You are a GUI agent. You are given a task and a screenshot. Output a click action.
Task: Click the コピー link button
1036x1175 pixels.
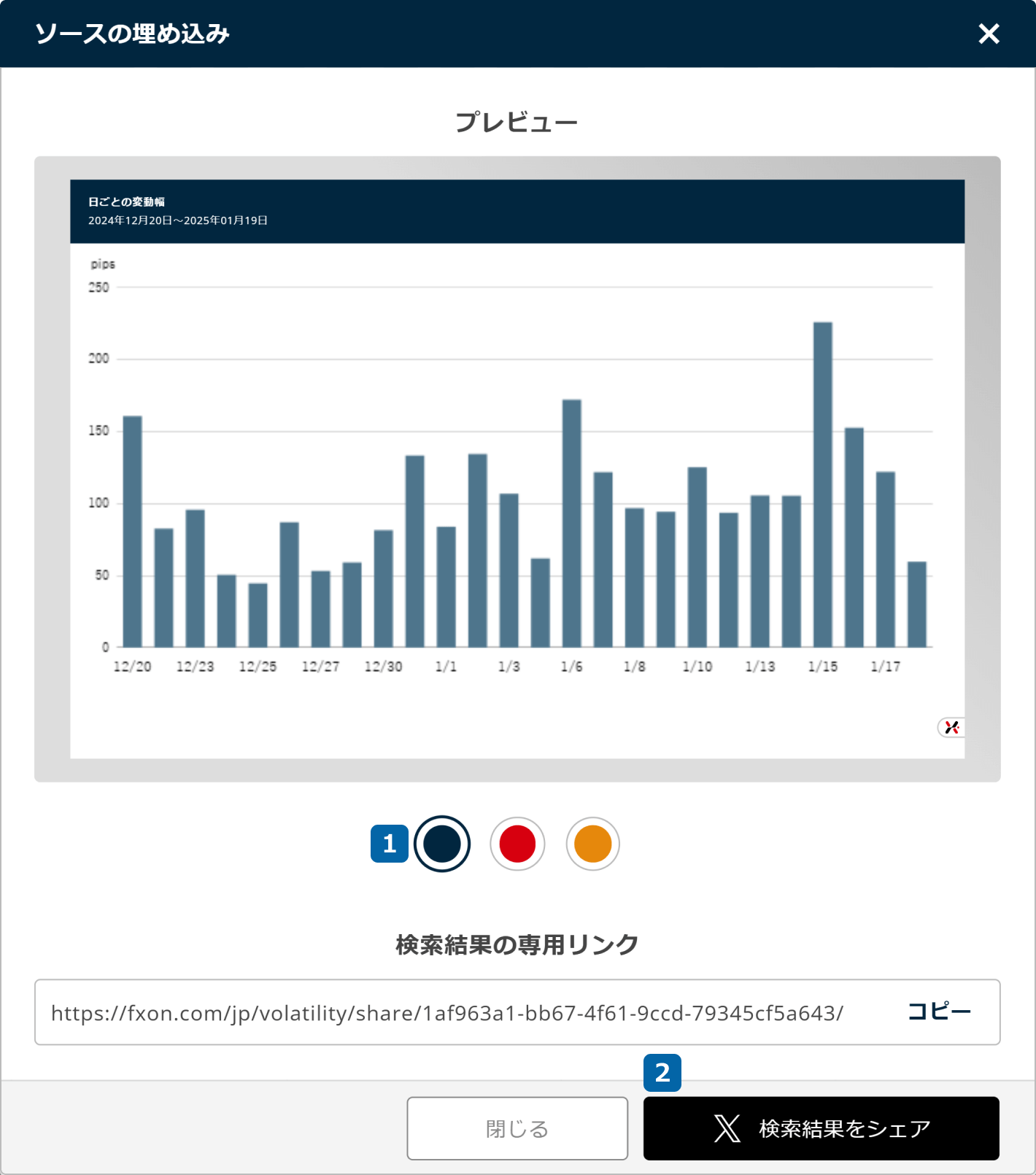(x=939, y=1012)
